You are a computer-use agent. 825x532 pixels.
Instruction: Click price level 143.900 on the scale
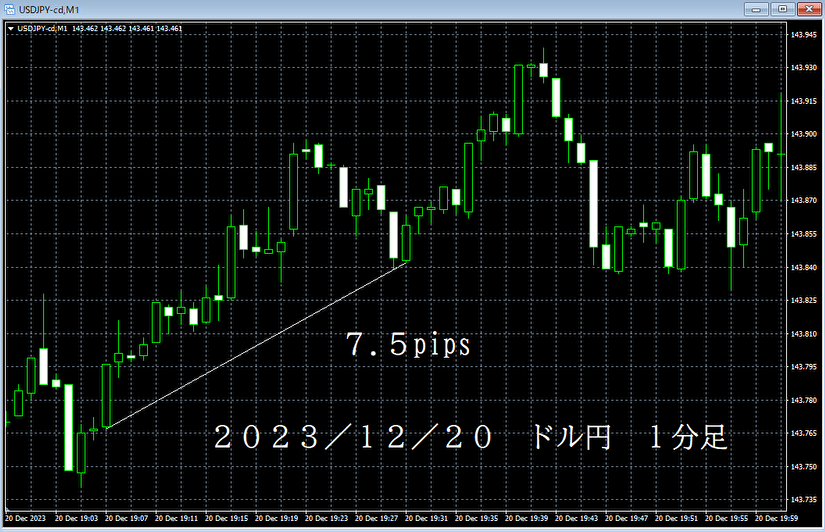[x=804, y=134]
